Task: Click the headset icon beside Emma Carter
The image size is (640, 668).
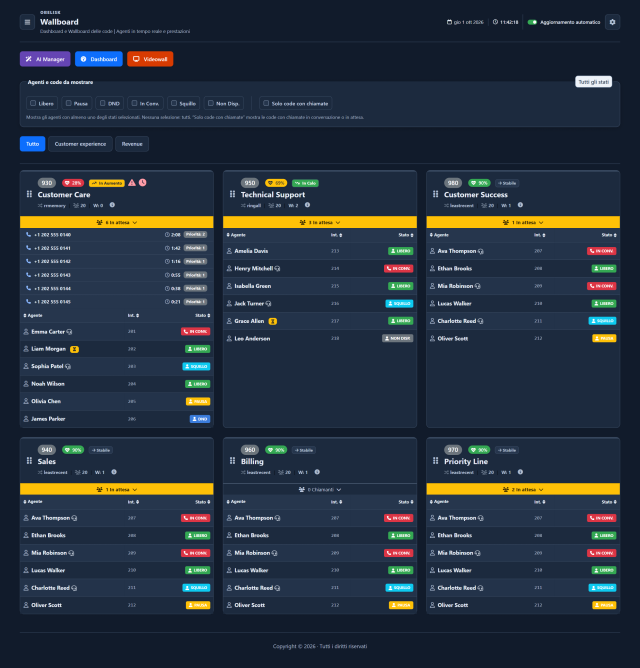Action: (x=69, y=332)
